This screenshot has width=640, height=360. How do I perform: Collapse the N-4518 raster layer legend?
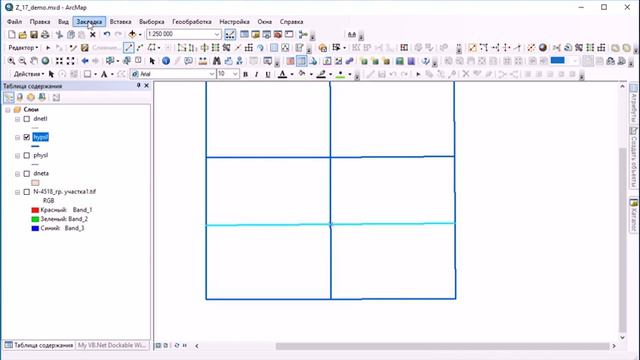click(x=18, y=192)
